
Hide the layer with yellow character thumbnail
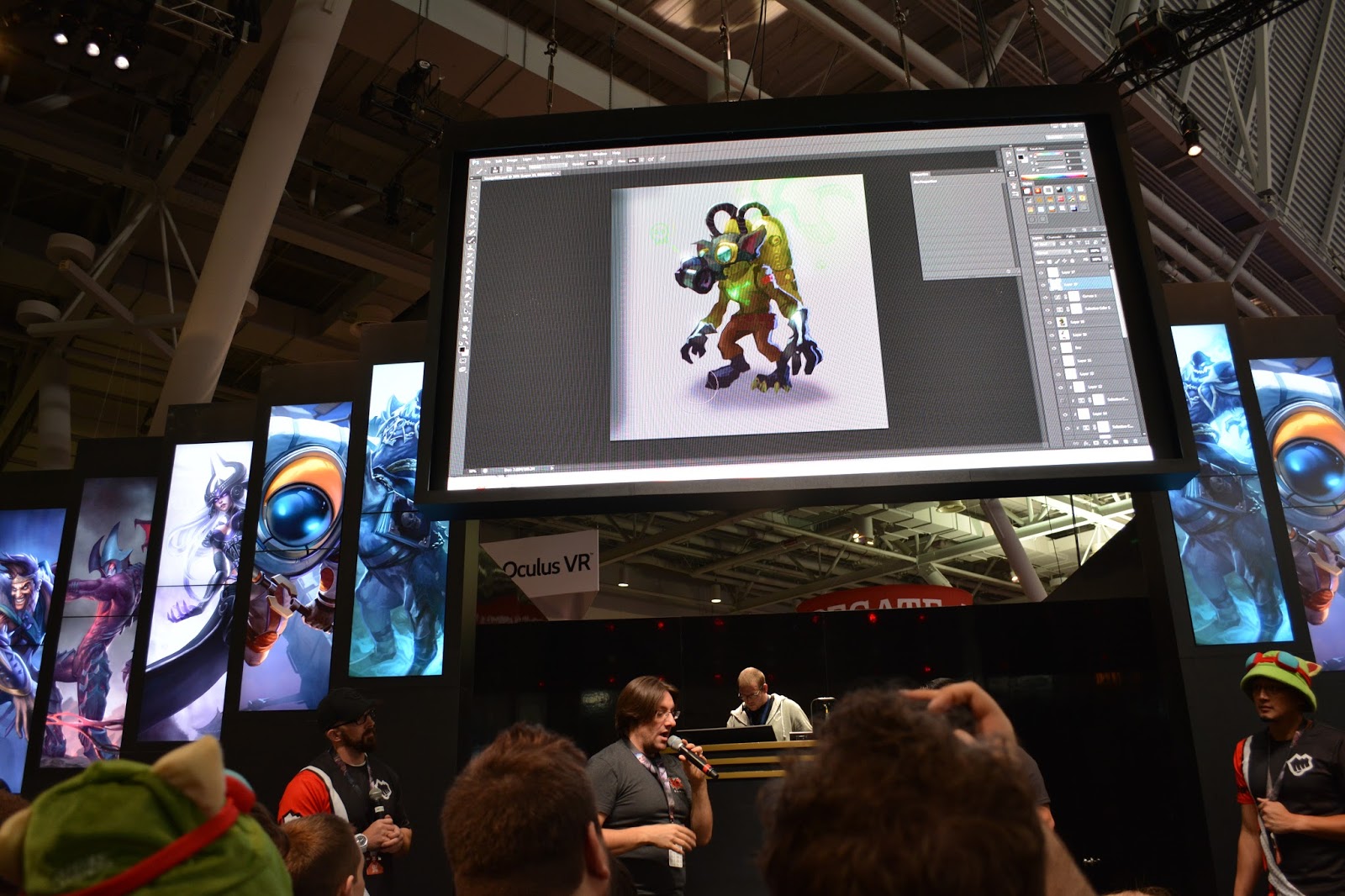pos(1048,323)
